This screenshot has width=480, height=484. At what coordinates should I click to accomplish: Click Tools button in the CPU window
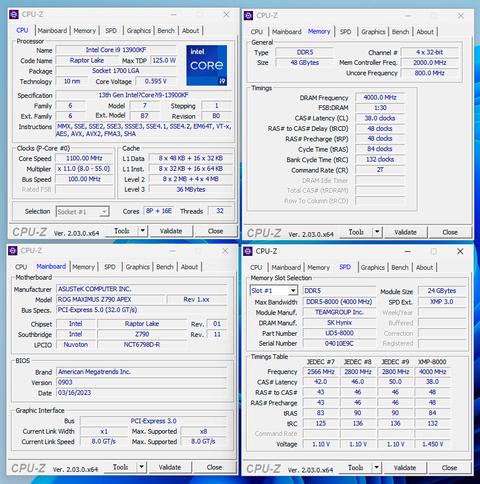(x=122, y=231)
